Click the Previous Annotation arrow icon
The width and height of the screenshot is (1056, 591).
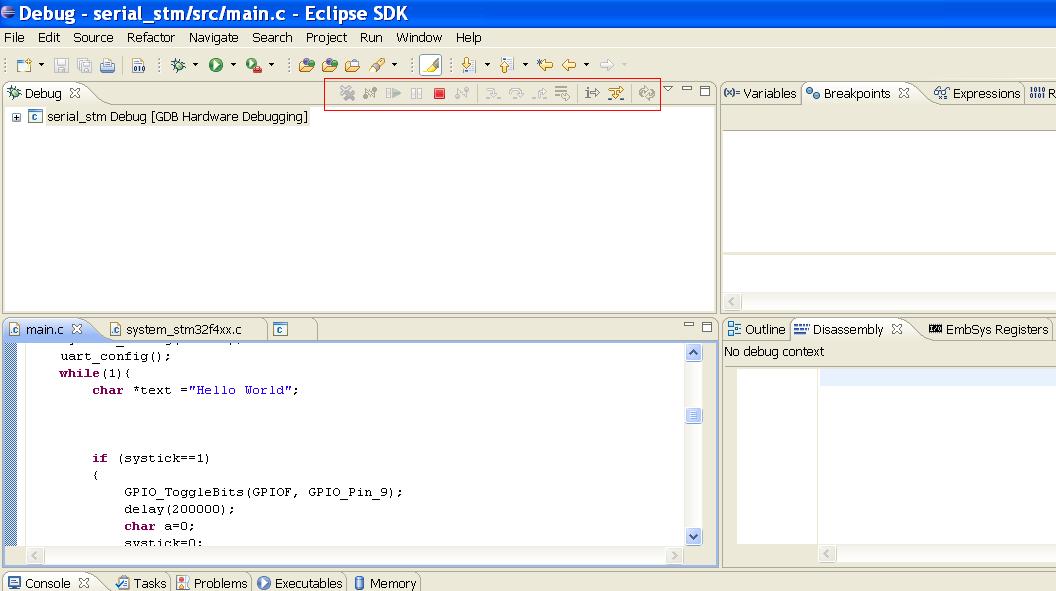pos(506,65)
